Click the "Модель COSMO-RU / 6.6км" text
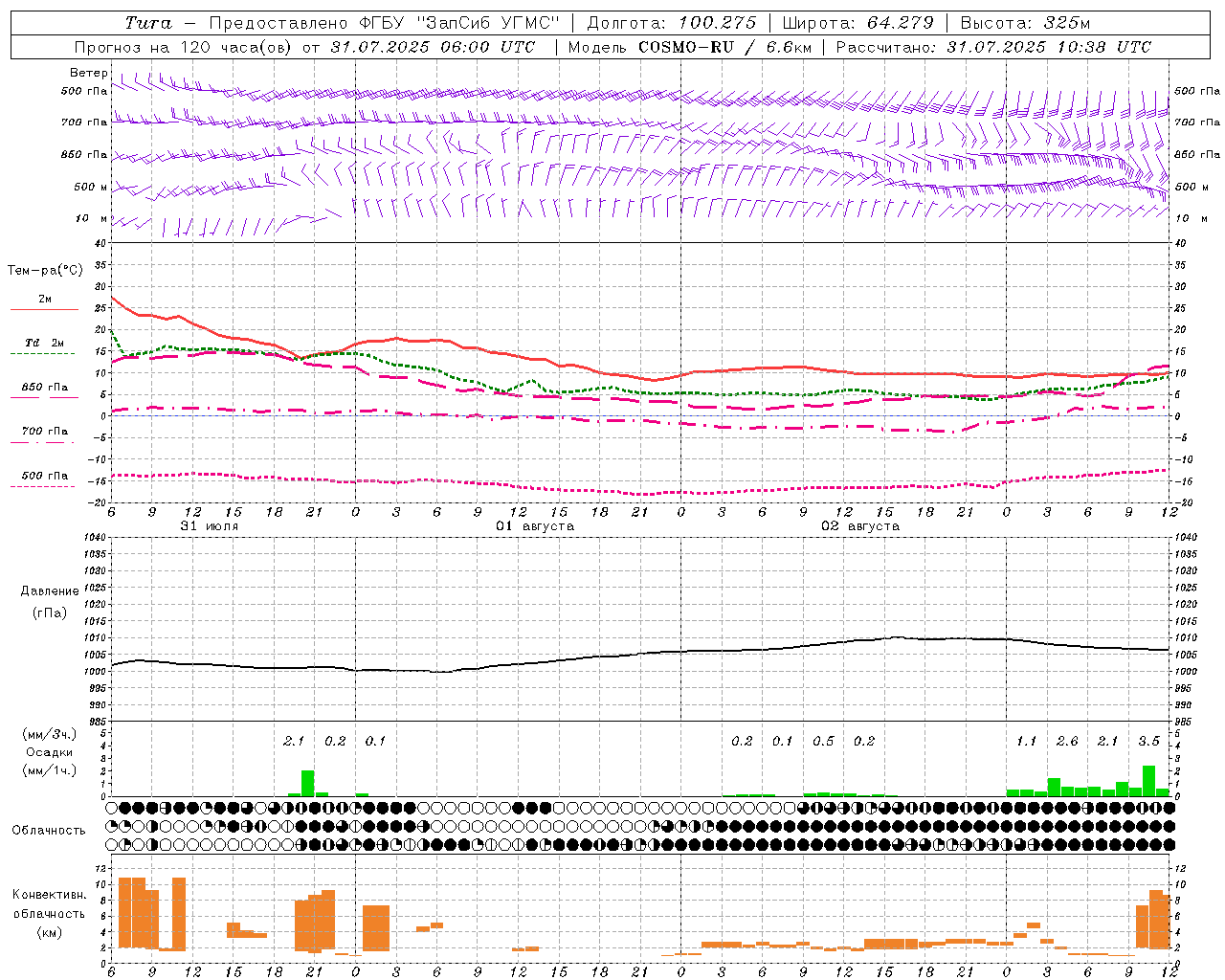 click(689, 47)
